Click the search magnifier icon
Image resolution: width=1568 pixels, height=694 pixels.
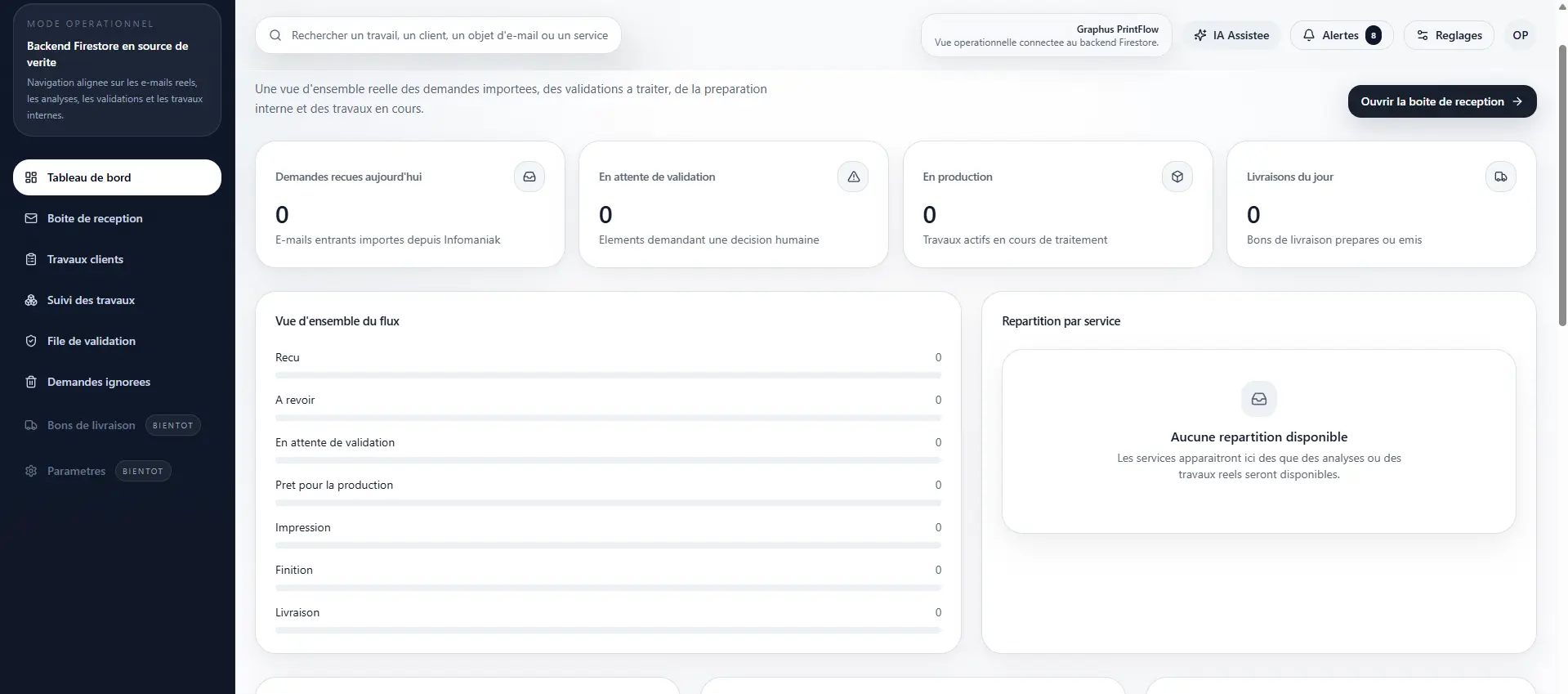[x=275, y=35]
